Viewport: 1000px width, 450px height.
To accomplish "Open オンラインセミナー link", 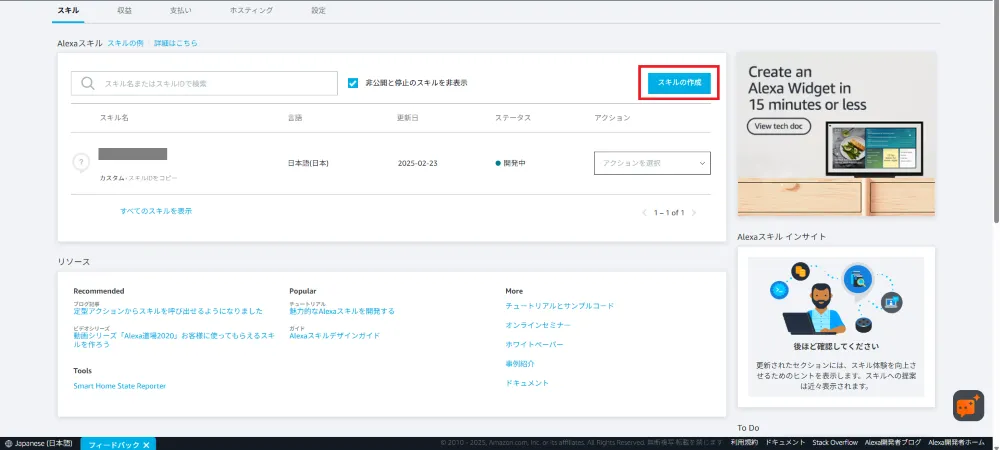I will pyautogui.click(x=538, y=325).
